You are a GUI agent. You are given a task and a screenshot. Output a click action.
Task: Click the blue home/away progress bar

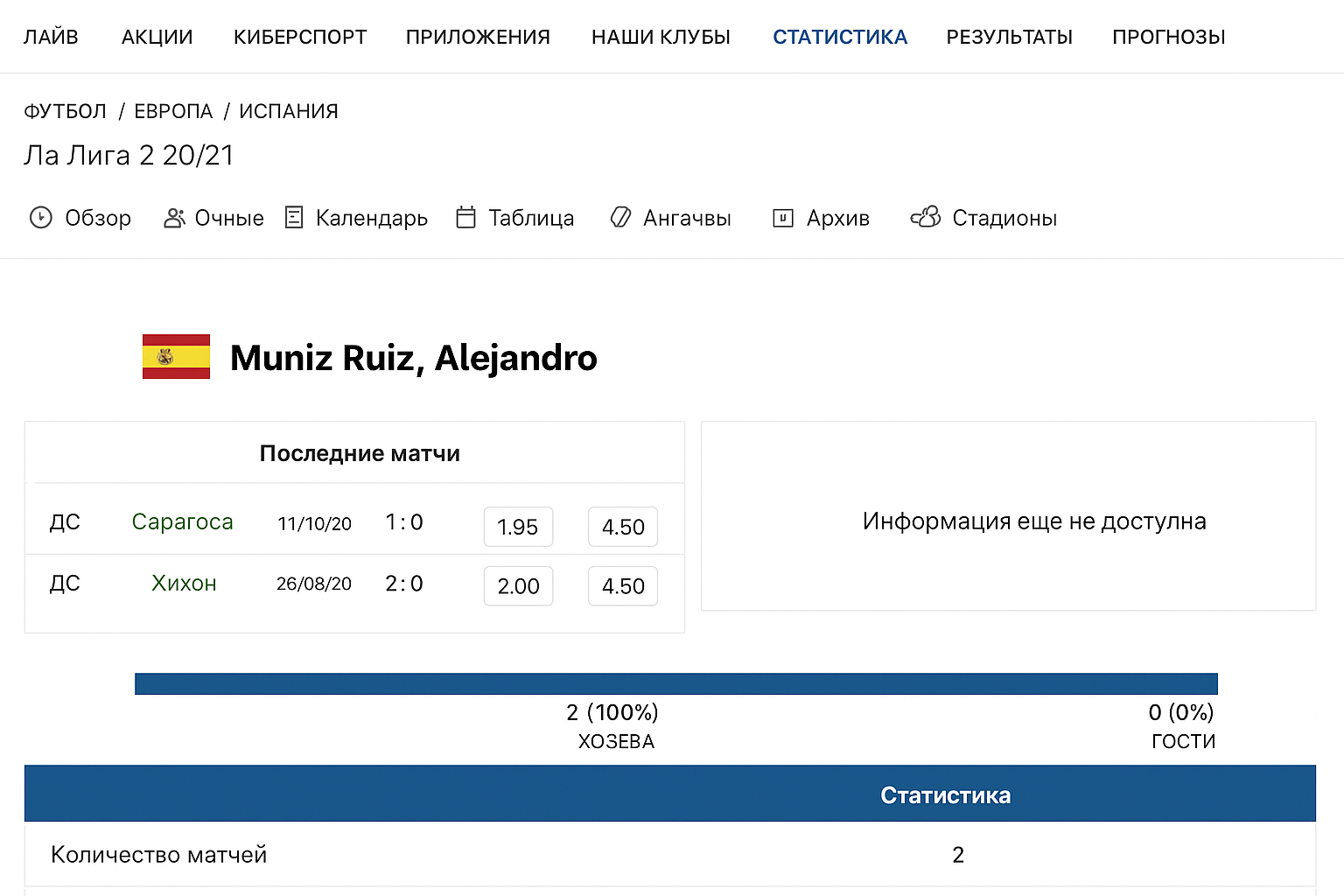point(675,683)
